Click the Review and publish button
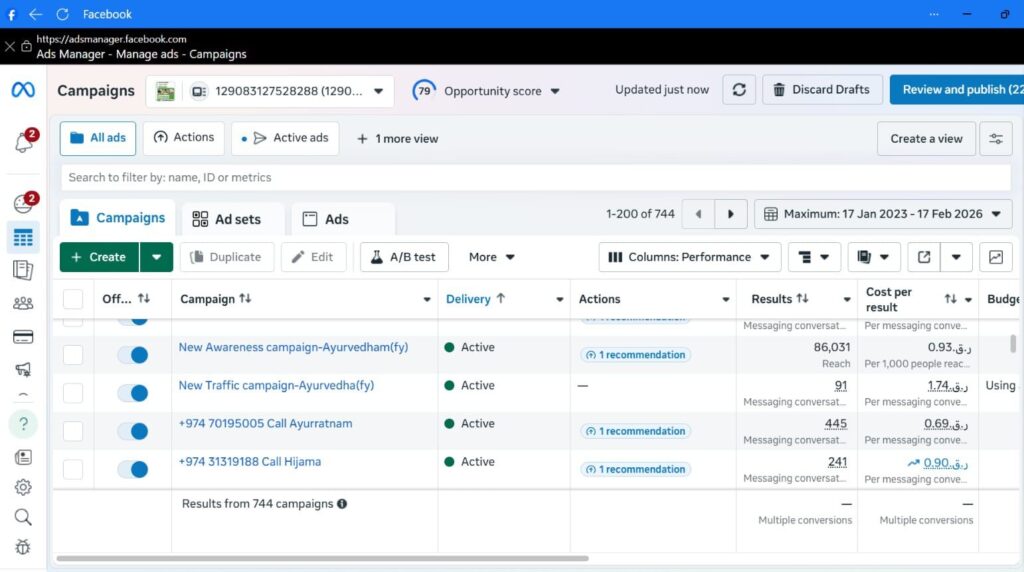This screenshot has width=1024, height=572. pos(956,90)
